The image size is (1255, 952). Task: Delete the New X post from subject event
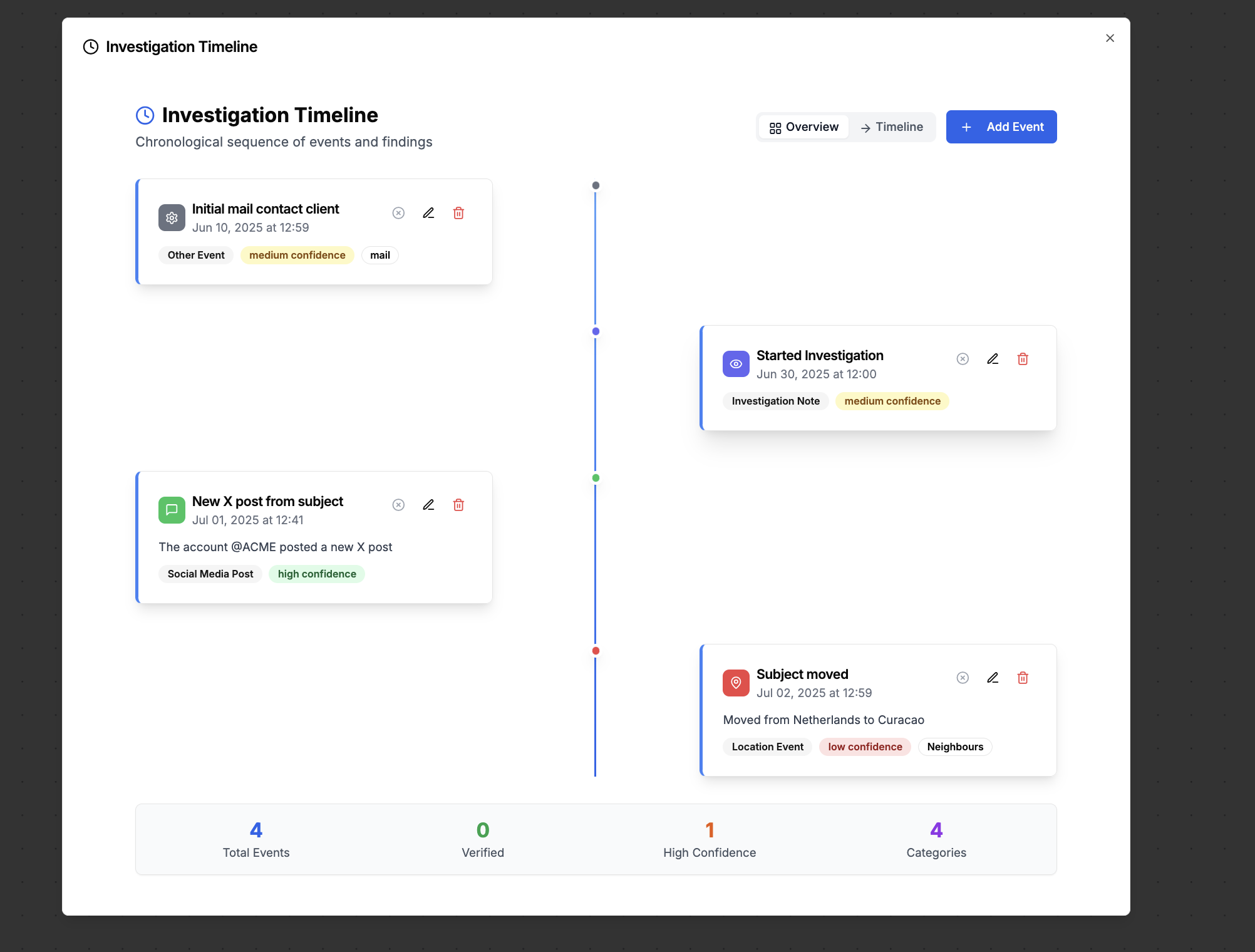click(x=458, y=505)
